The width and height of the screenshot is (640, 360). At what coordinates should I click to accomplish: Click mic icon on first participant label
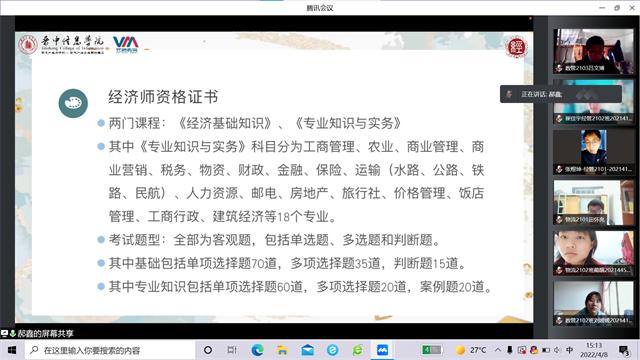559,68
